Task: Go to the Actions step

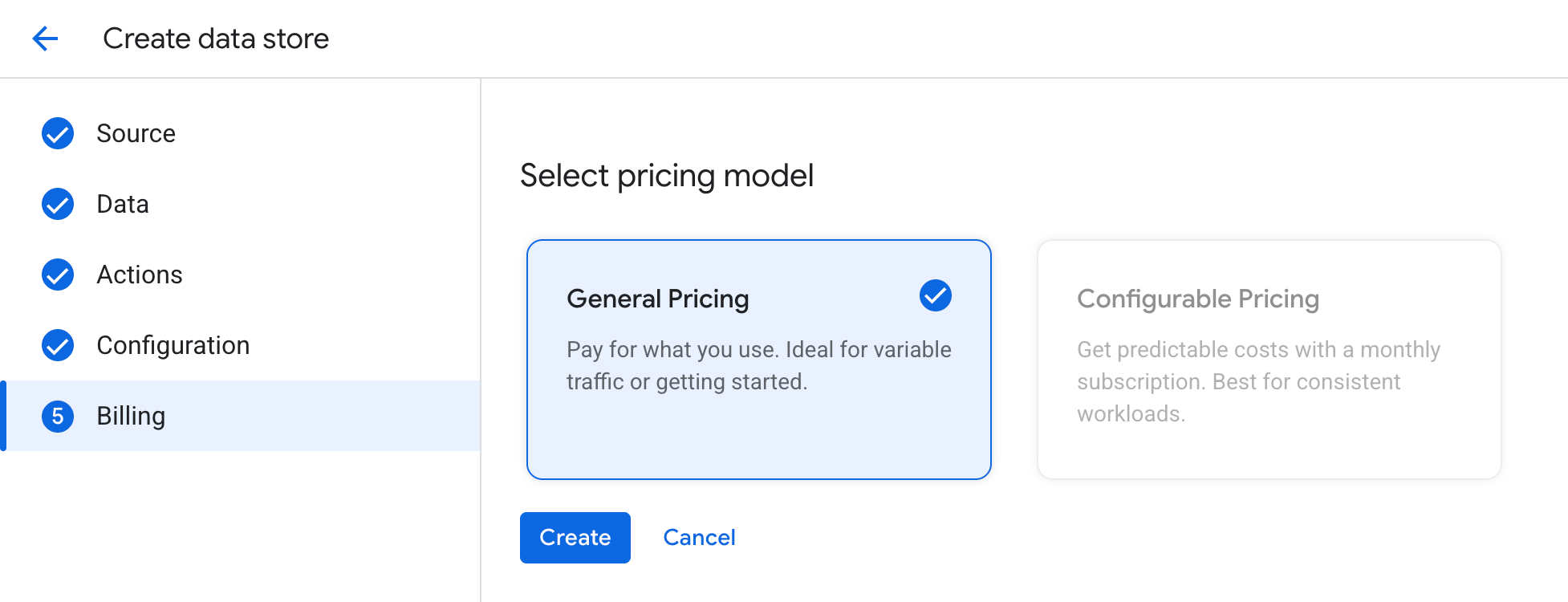Action: click(140, 275)
